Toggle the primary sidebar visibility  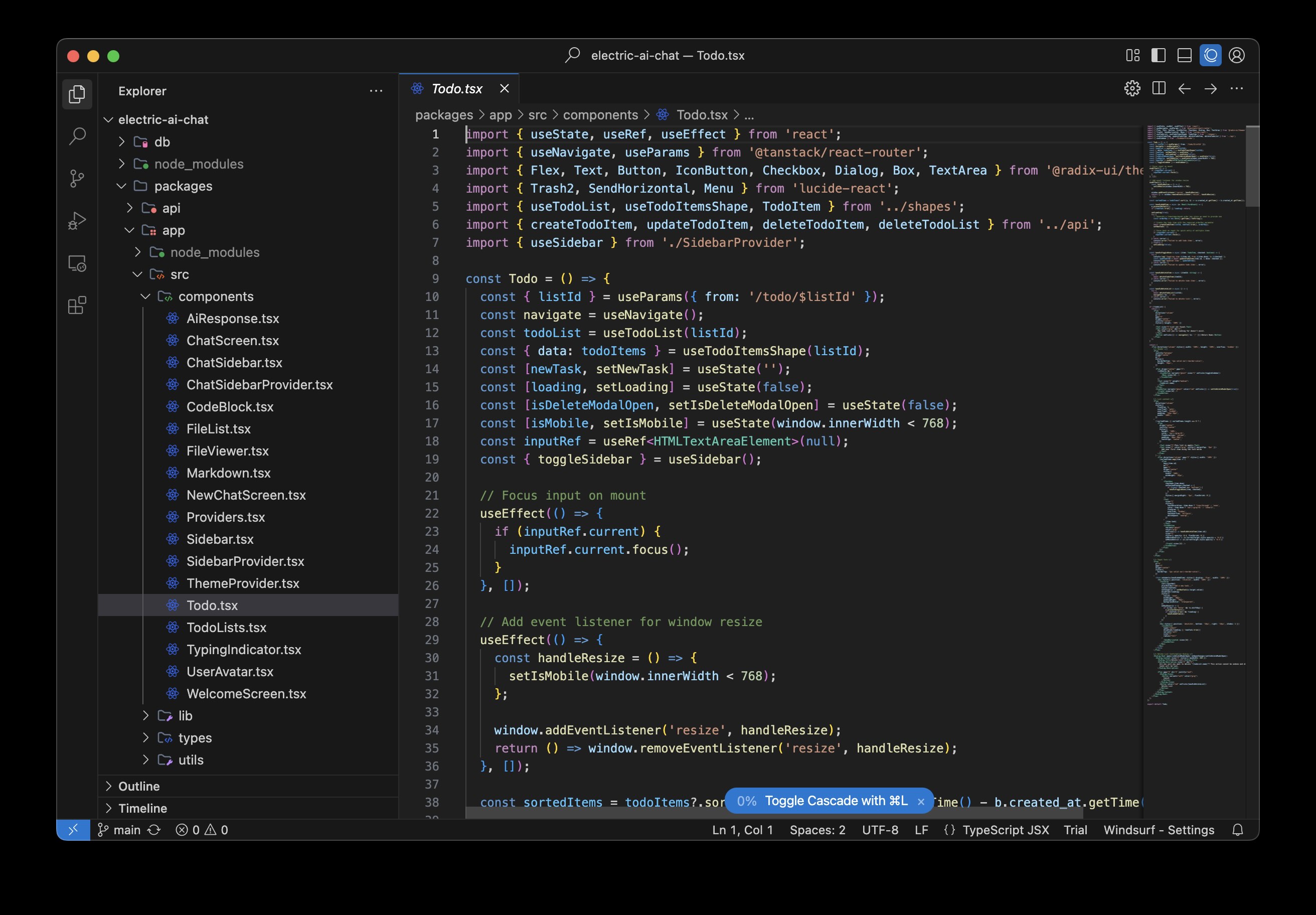[1159, 56]
